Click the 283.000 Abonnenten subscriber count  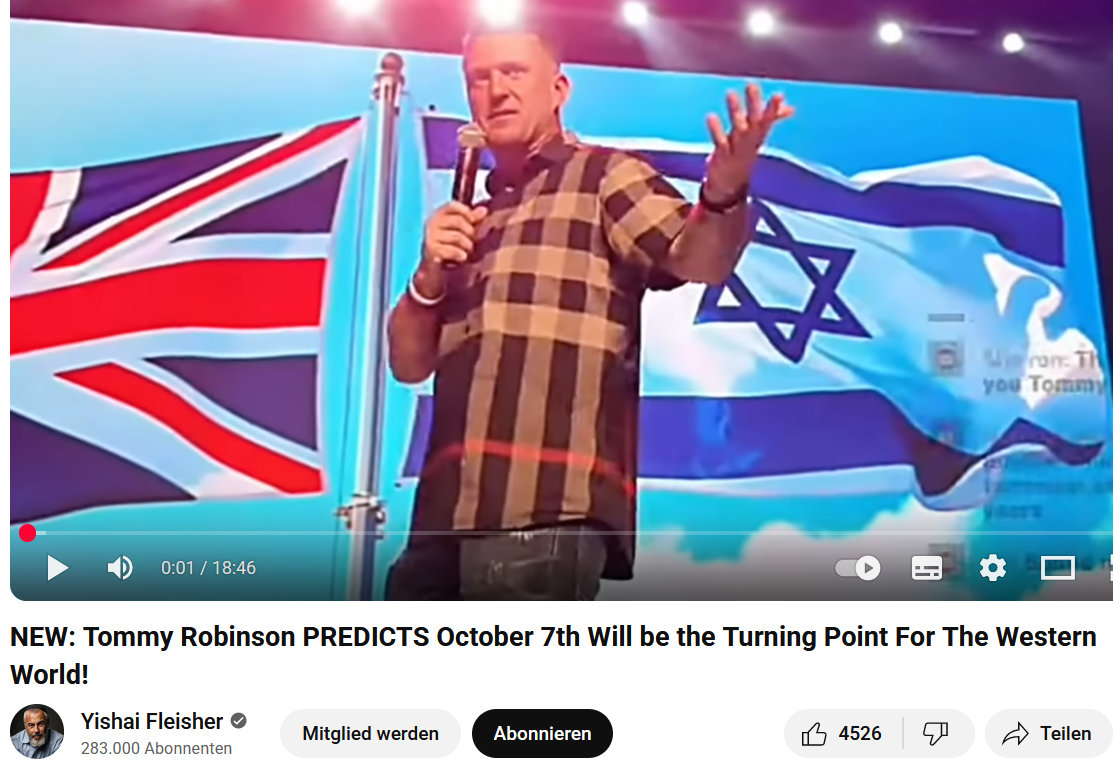point(156,749)
